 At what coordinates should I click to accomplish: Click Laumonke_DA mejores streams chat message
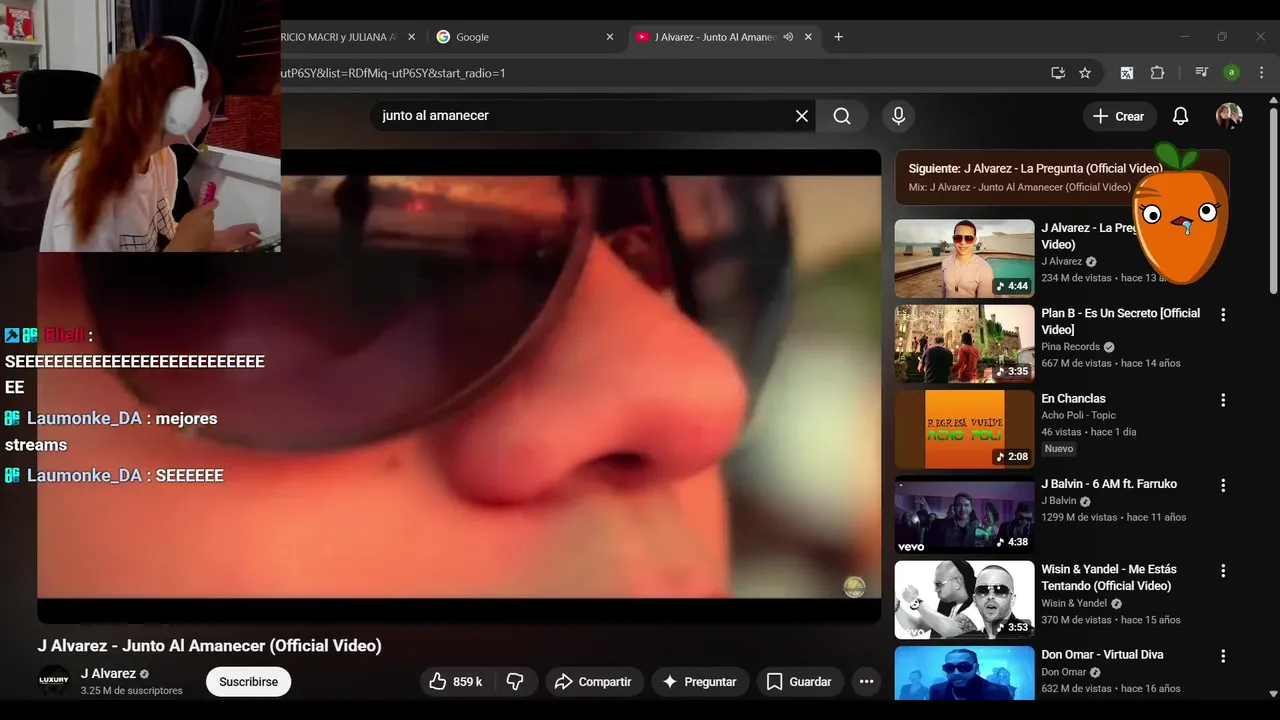111,431
